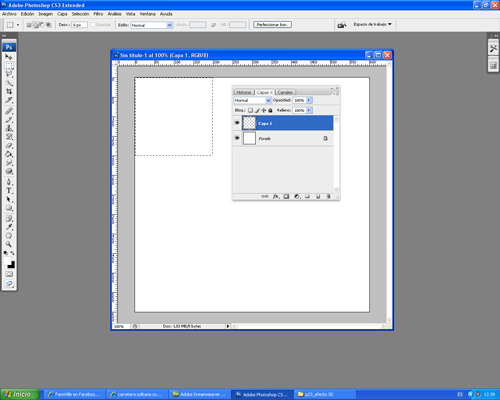500x400 pixels.
Task: Open layer style fx menu
Action: [276, 197]
